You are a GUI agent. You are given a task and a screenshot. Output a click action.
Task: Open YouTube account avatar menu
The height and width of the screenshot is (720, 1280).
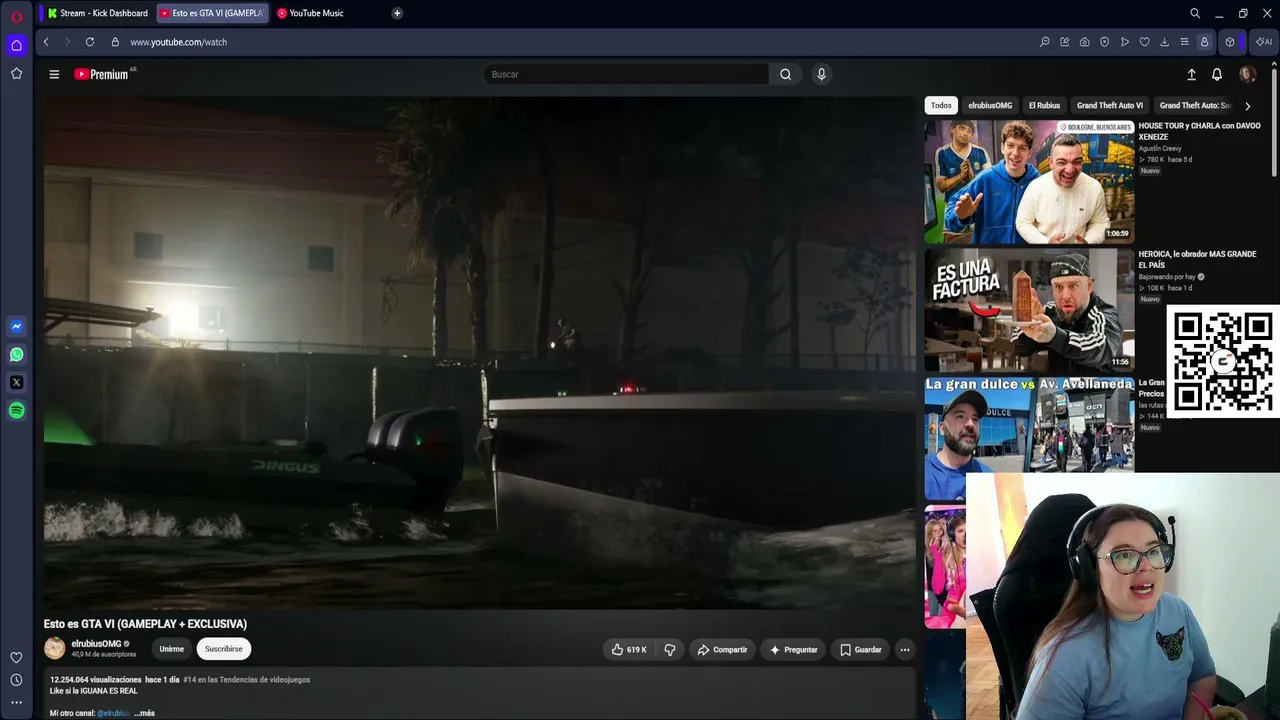tap(1247, 74)
